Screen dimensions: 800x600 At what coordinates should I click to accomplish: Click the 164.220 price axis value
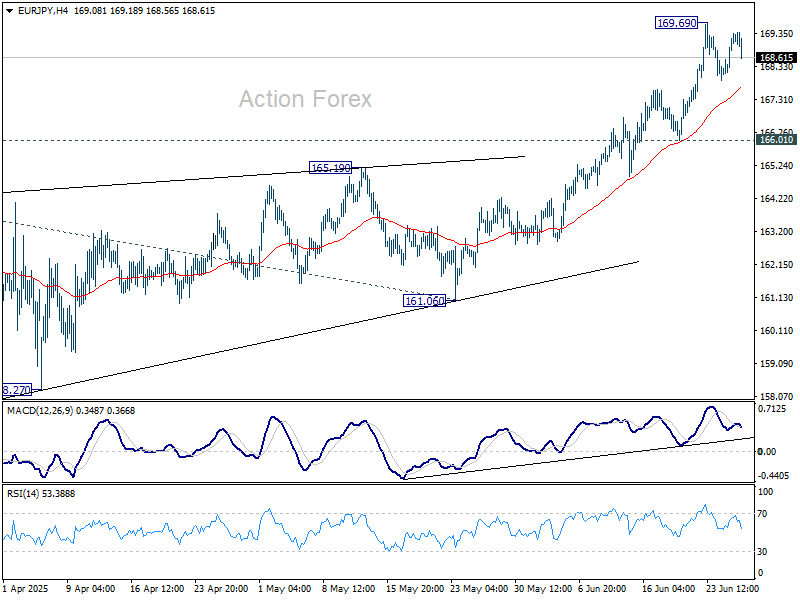[777, 198]
